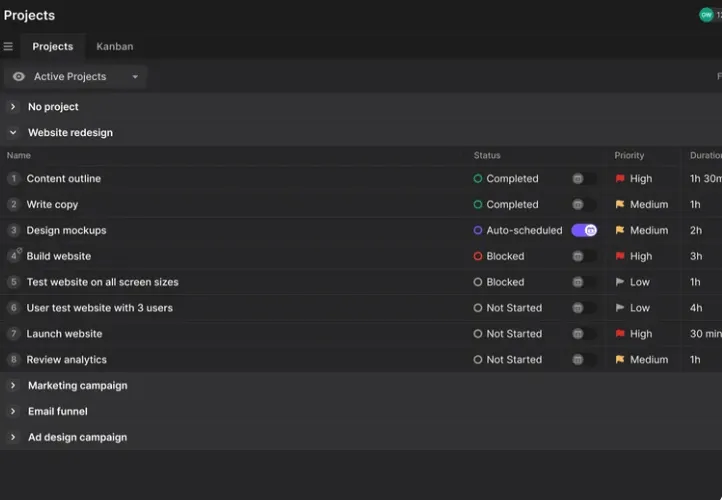
Task: Enable auto-schedule toggle for Test website row
Action: (584, 282)
